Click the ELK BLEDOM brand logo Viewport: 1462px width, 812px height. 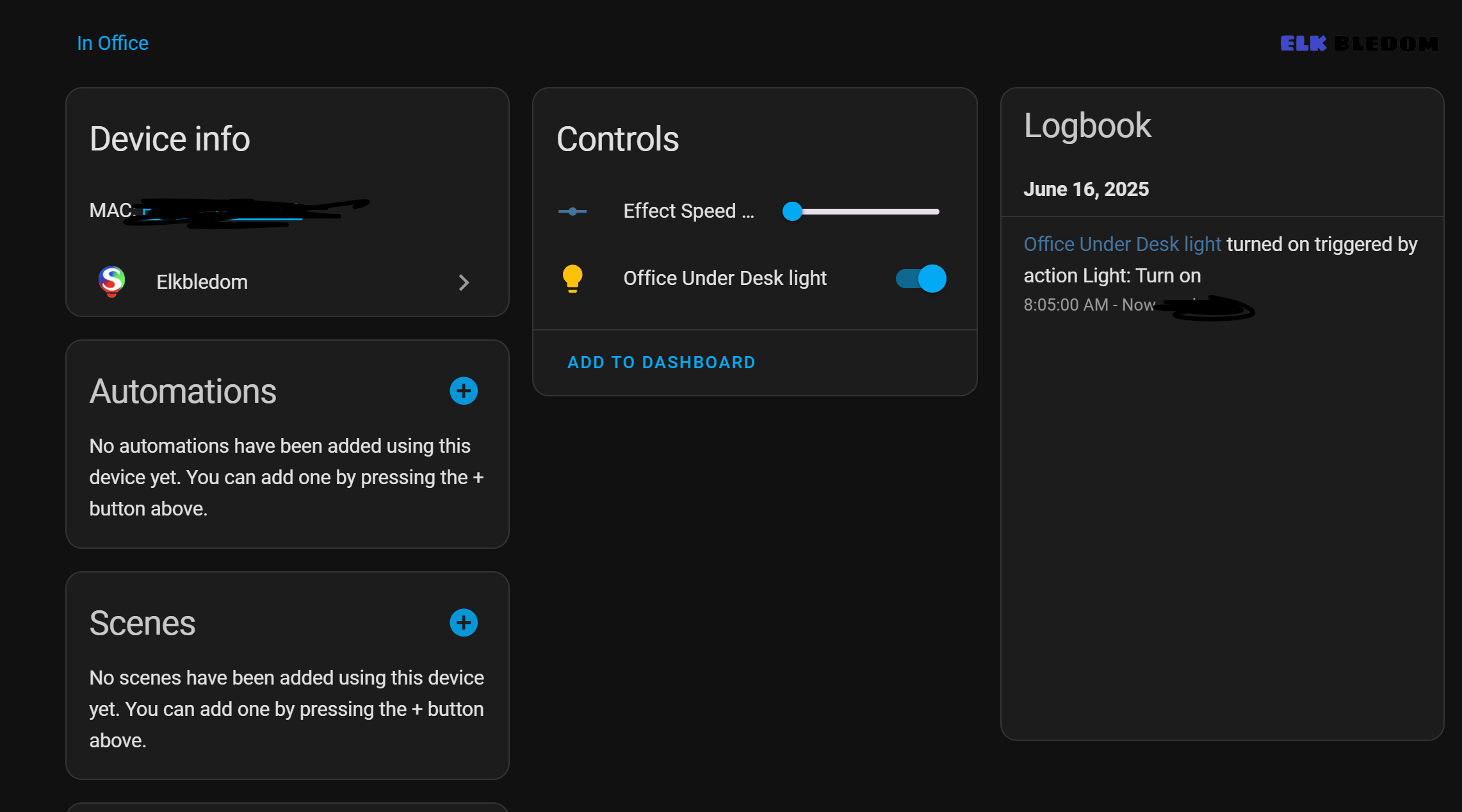1358,44
